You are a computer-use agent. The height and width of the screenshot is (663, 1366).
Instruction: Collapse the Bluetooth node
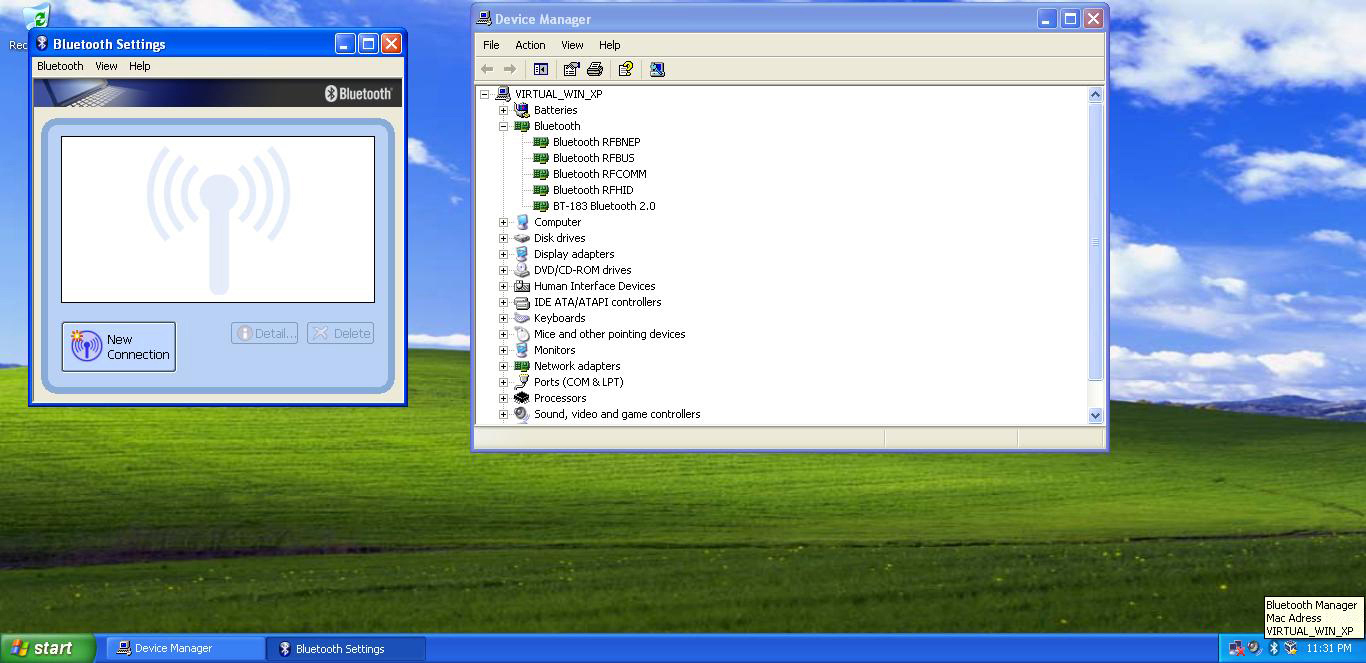click(x=504, y=126)
